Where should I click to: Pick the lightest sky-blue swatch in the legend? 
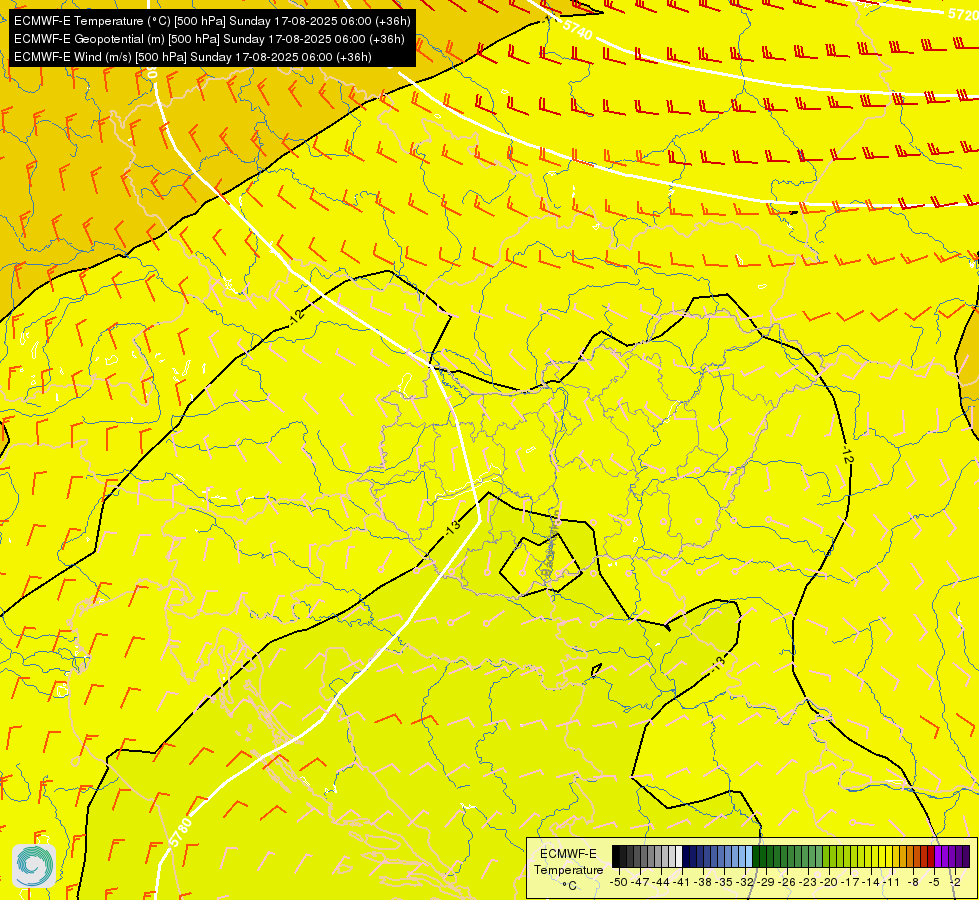click(749, 856)
